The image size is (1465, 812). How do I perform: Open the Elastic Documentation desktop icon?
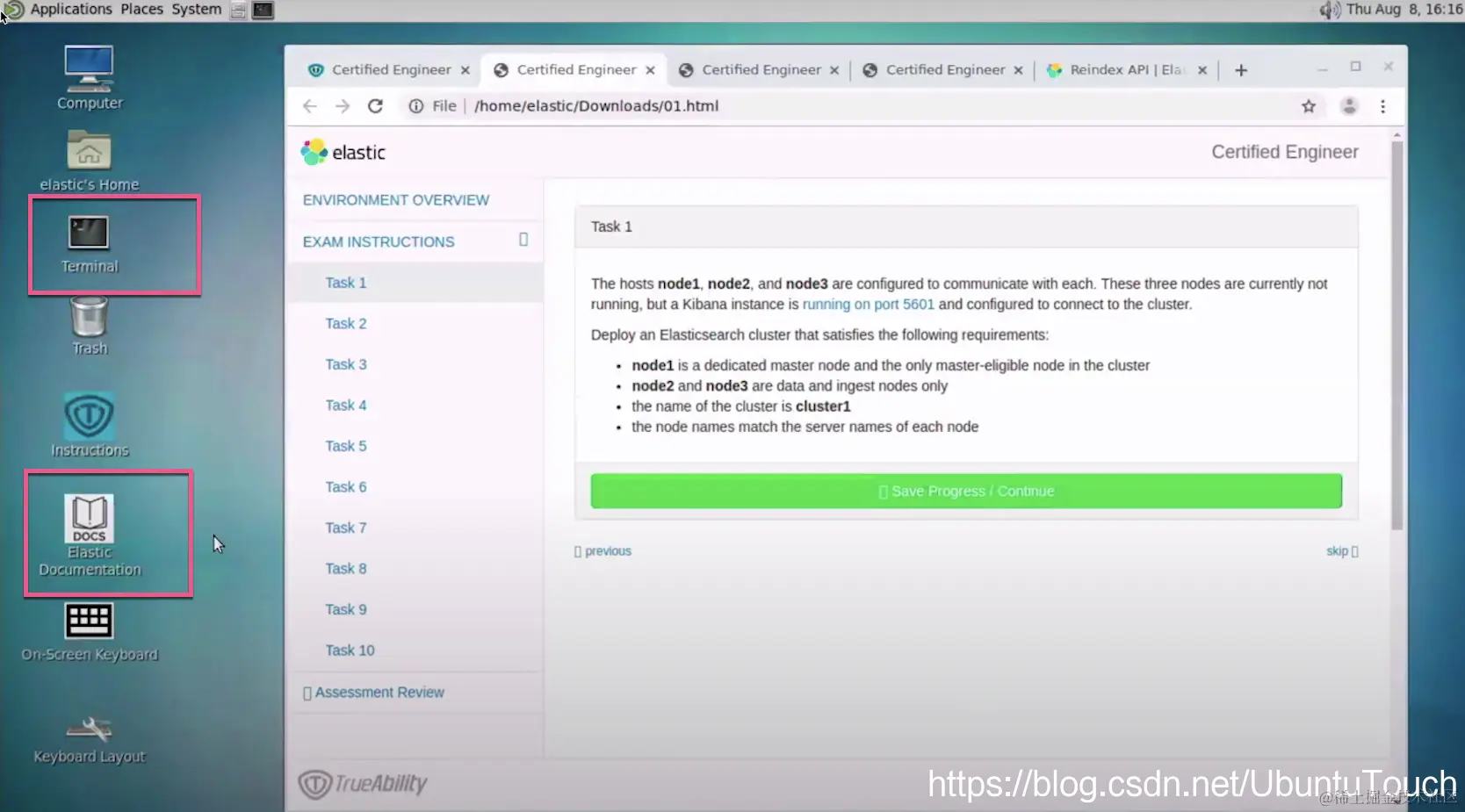click(89, 535)
